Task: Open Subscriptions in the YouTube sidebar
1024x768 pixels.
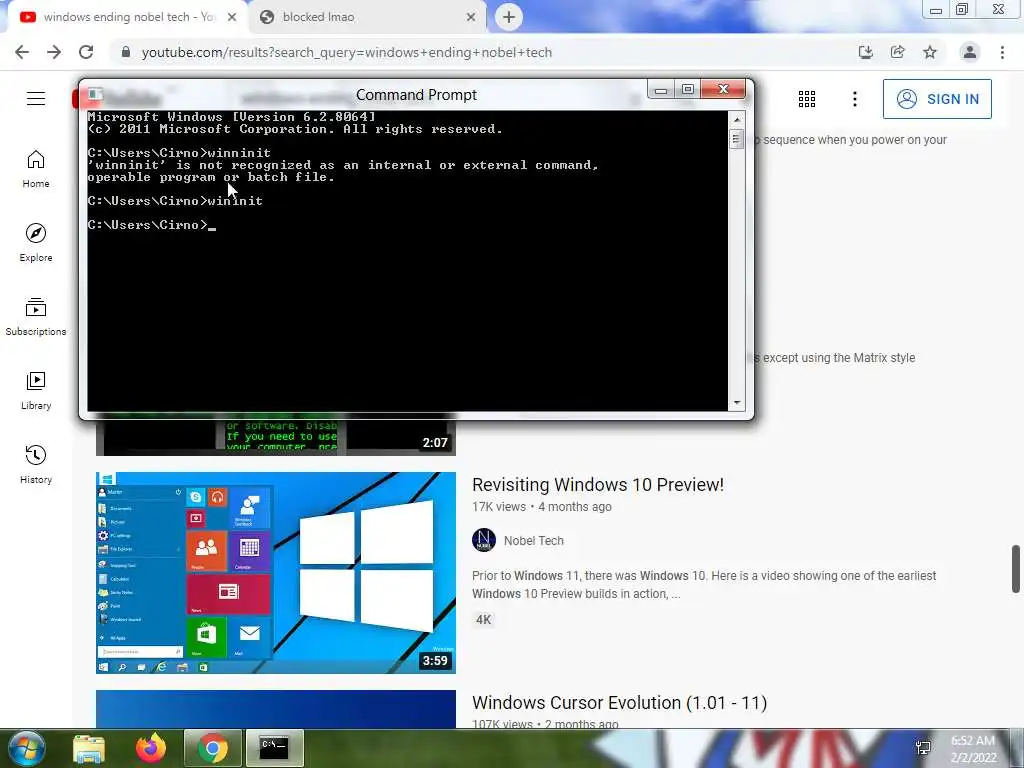Action: 36,316
